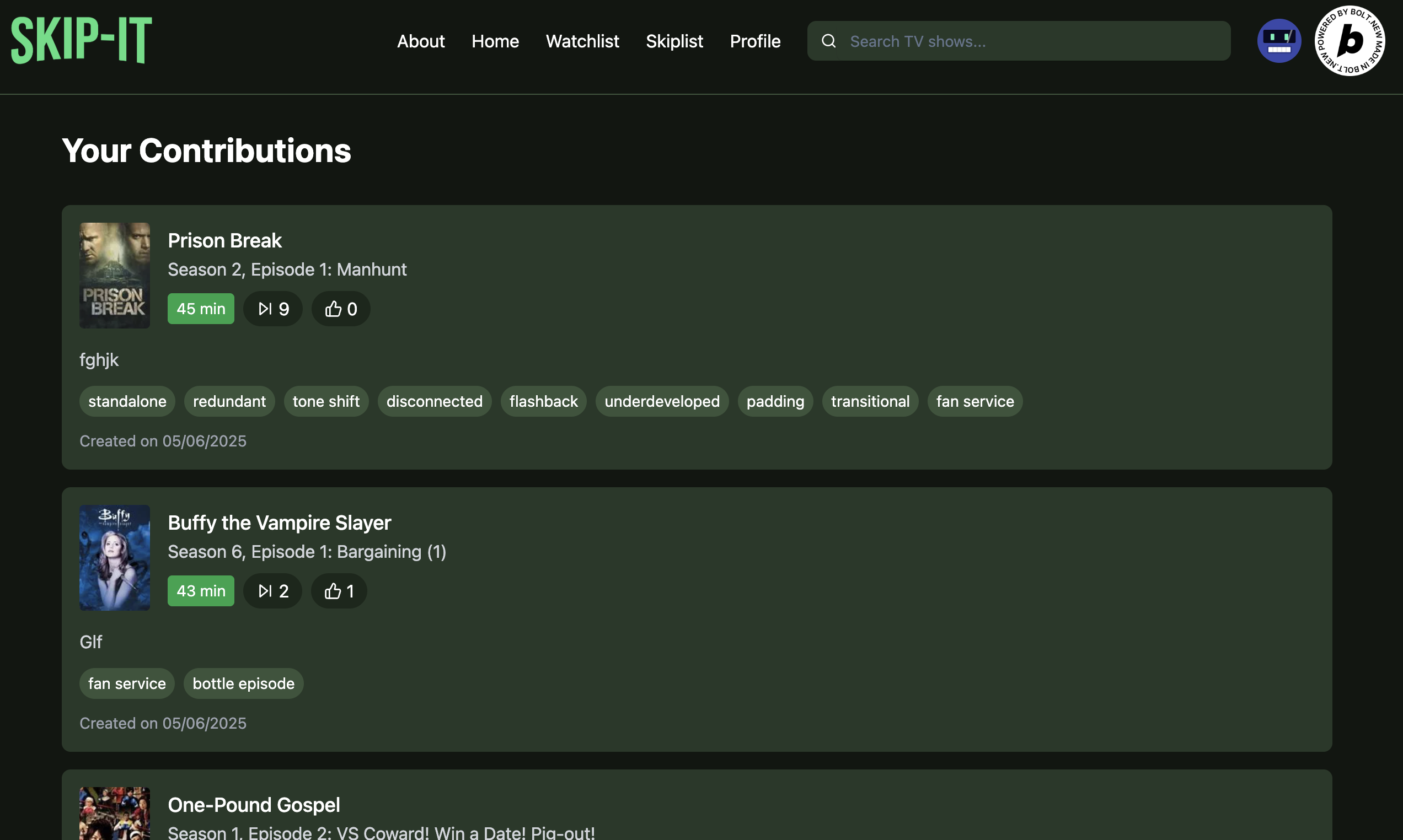Select Buffy's Created on 05/06/2025 text
The width and height of the screenshot is (1403, 840).
pos(163,723)
